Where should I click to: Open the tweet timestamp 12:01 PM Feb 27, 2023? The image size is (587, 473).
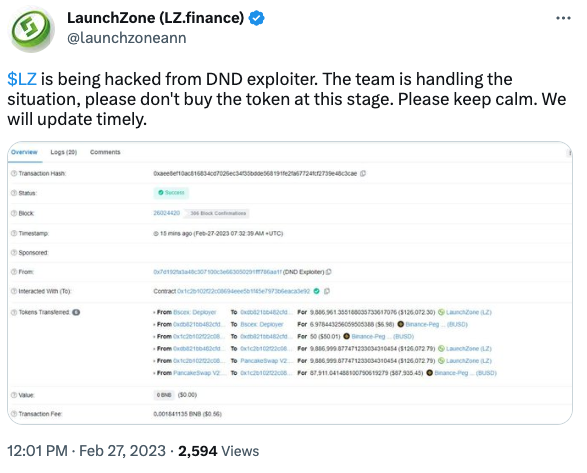[x=86, y=451]
